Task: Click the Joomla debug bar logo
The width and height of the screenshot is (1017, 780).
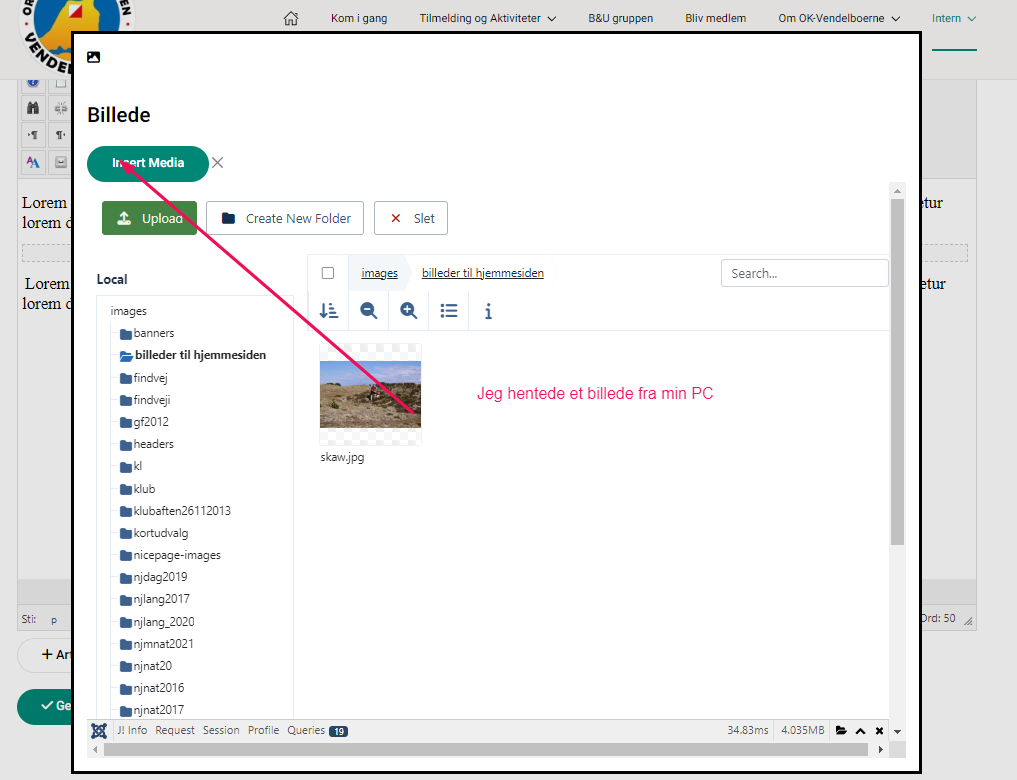Action: tap(99, 730)
